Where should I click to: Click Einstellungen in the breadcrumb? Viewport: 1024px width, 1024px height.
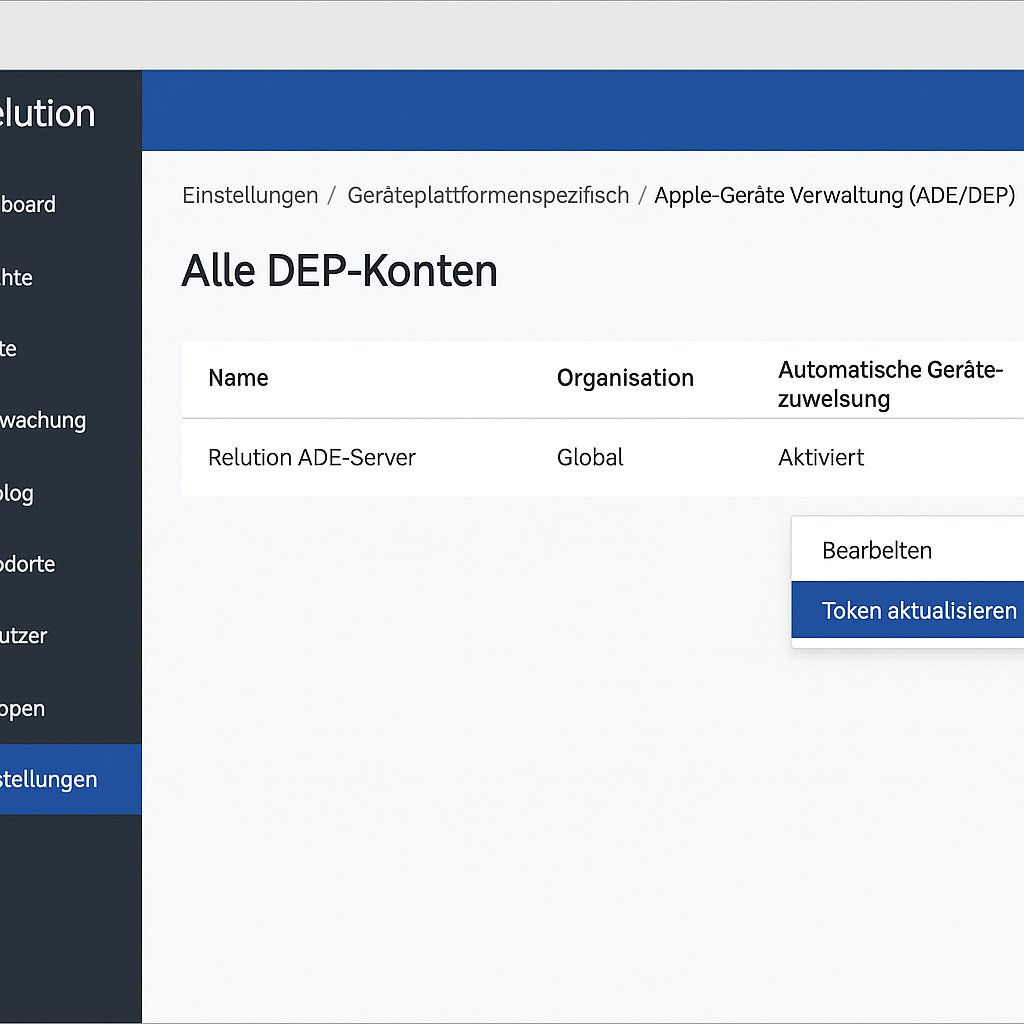[250, 195]
